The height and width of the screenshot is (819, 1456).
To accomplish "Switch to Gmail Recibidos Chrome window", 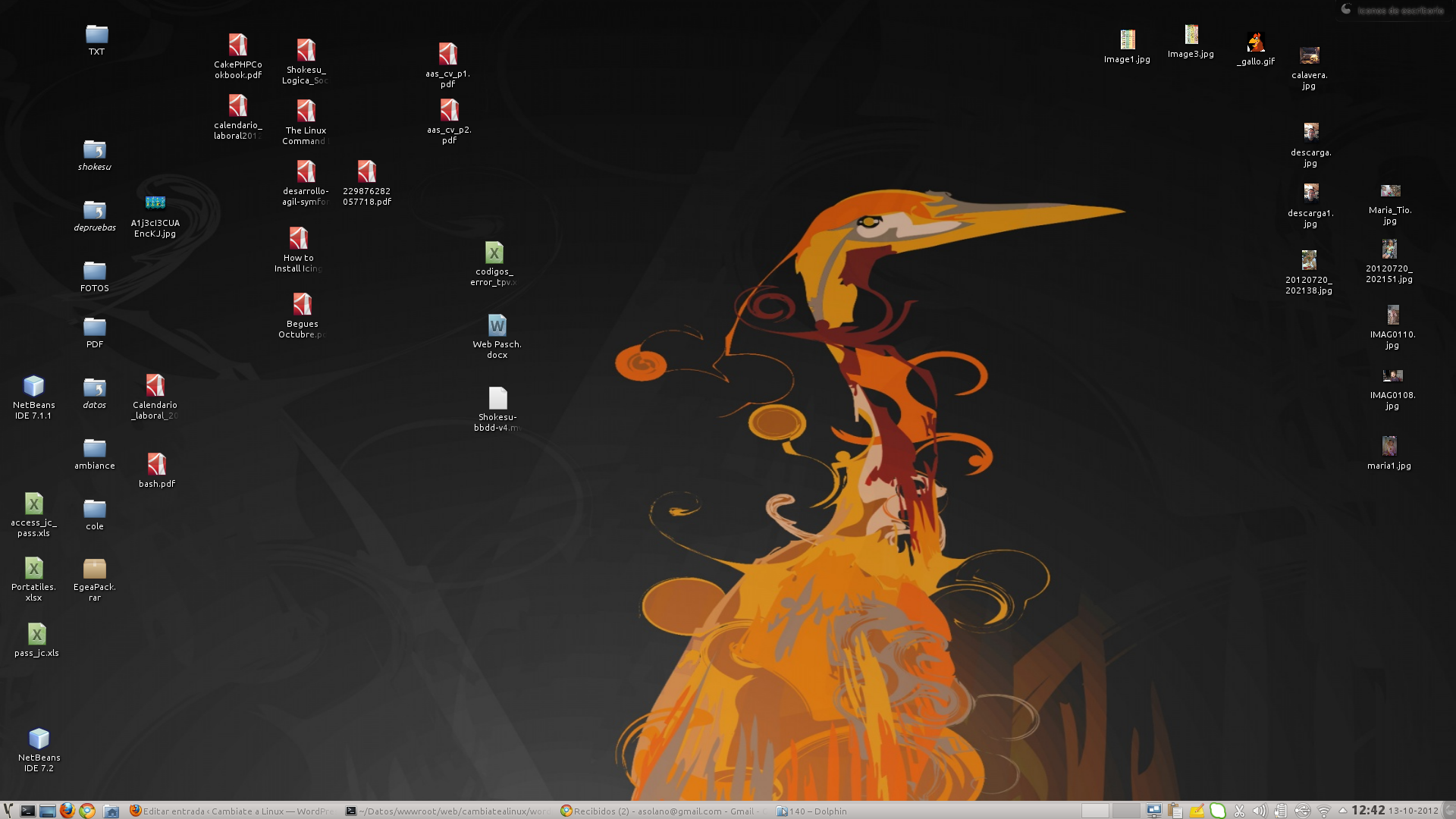I will (x=664, y=811).
